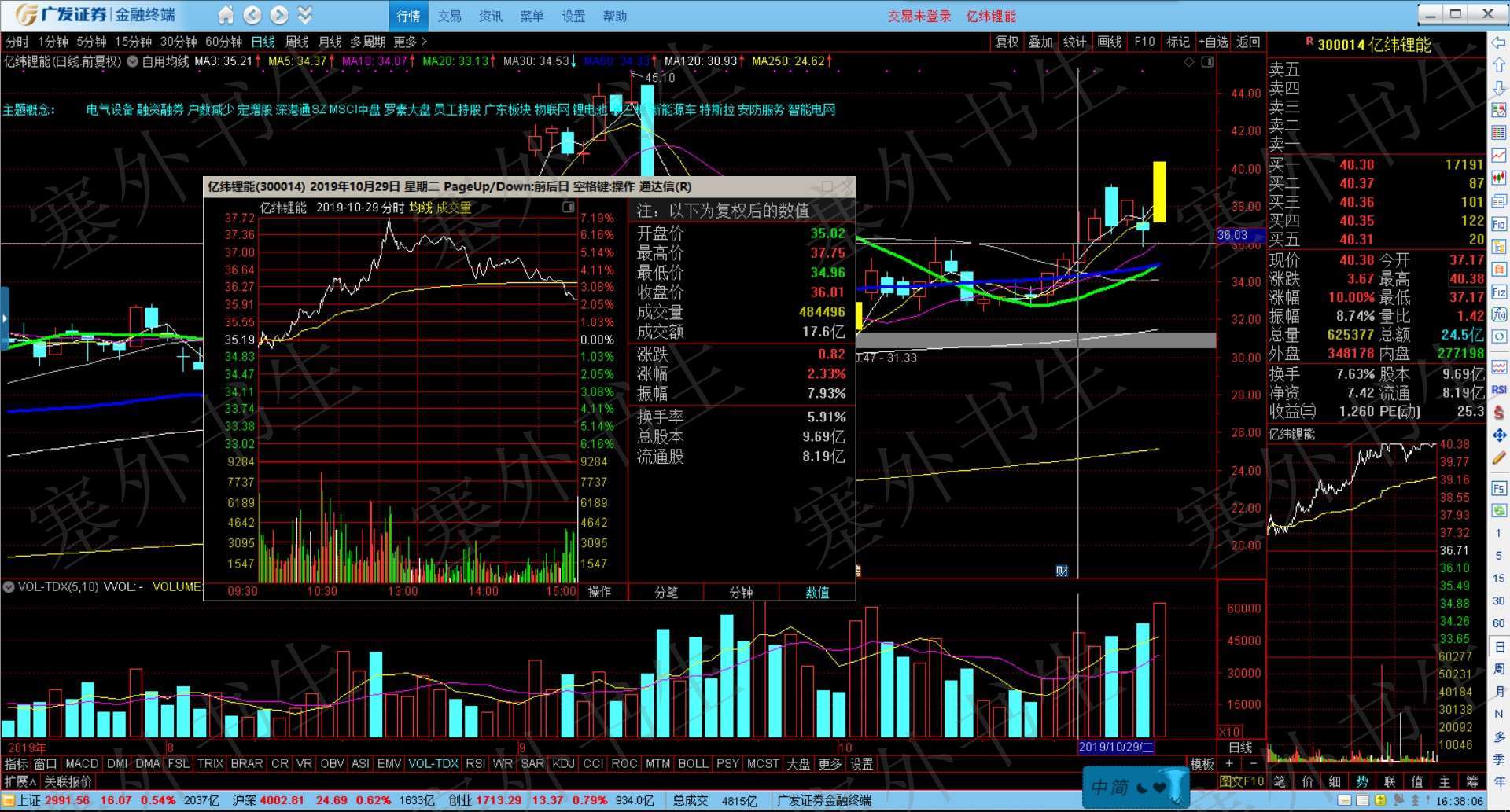Click the right sidebar left-arrow icon
This screenshot has height=812, width=1510.
1499,42
